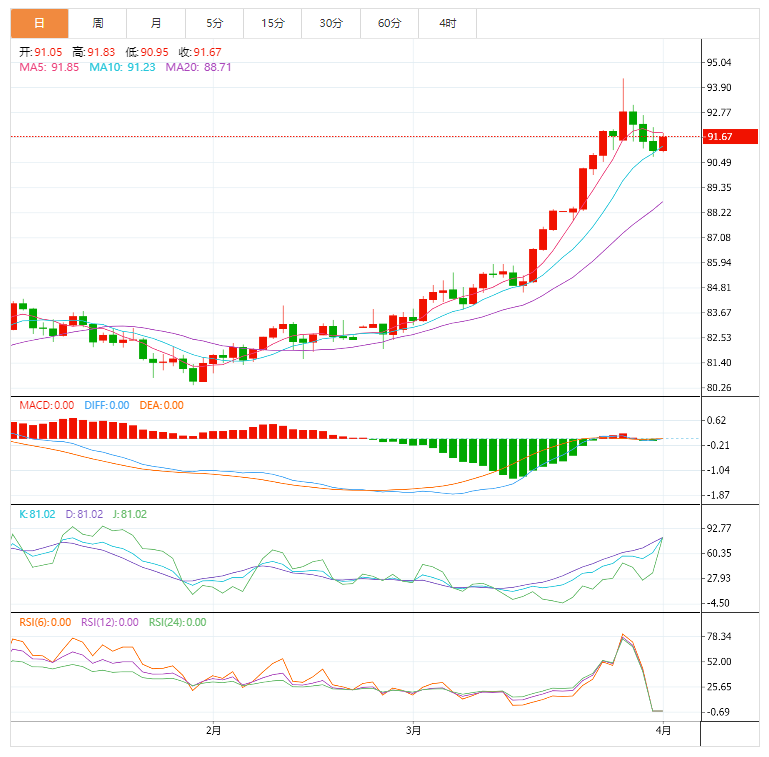
Task: Open the 4时 timeframe tab
Action: pos(448,23)
